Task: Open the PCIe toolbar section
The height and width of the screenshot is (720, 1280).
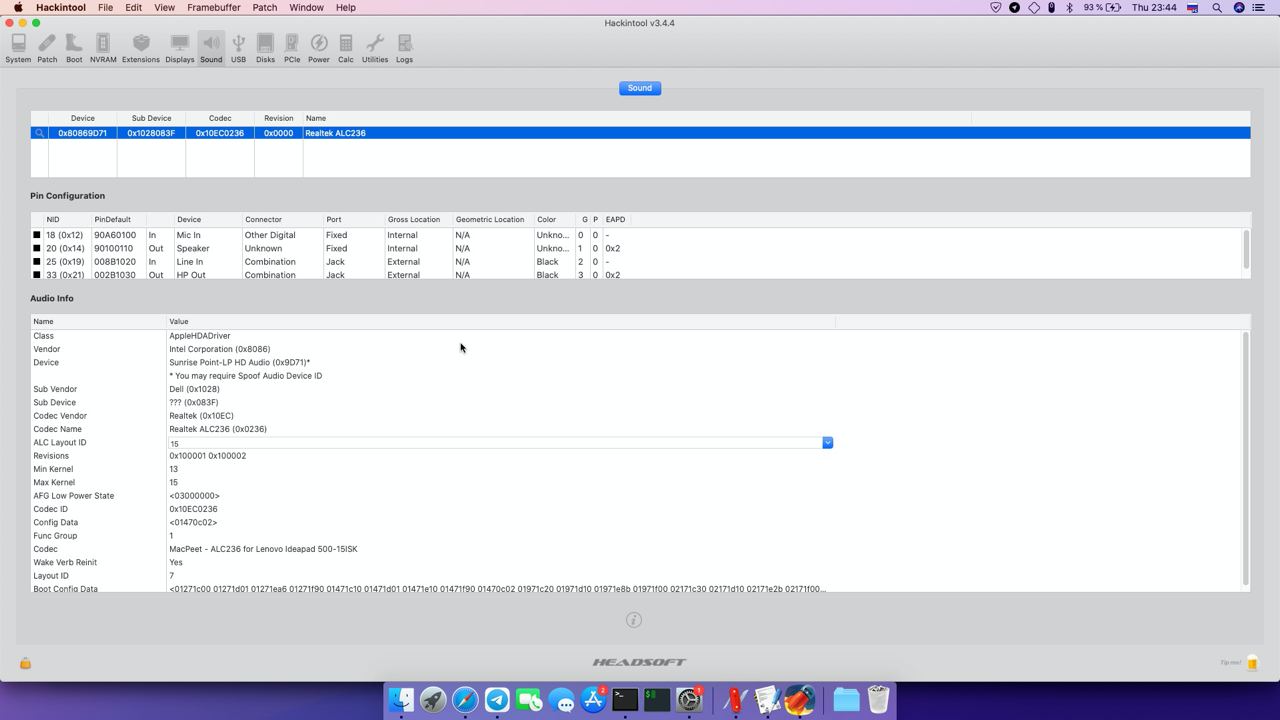Action: (292, 48)
